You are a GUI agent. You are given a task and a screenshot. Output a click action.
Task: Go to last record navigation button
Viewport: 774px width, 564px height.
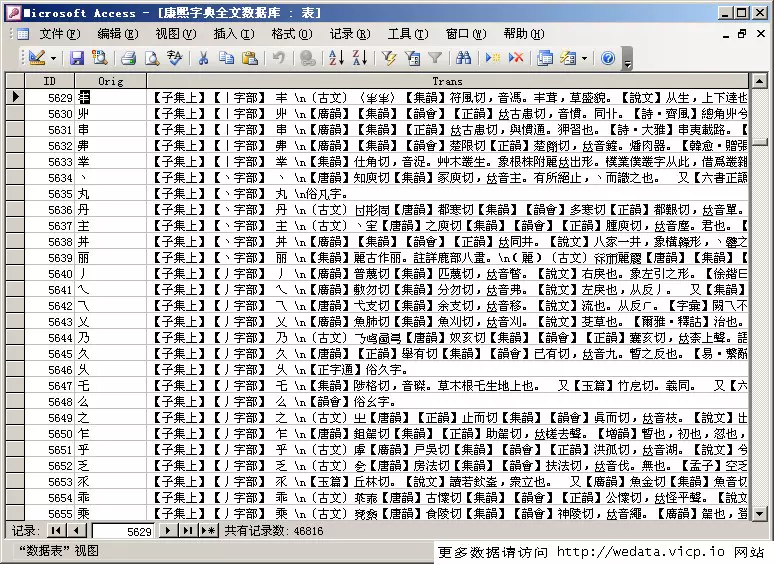click(x=188, y=530)
